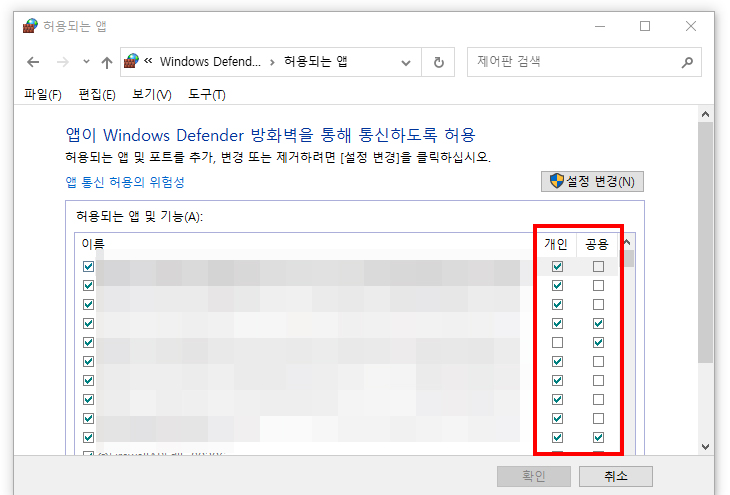Open the recent locations dropdown arrow
The height and width of the screenshot is (495, 730).
click(86, 61)
